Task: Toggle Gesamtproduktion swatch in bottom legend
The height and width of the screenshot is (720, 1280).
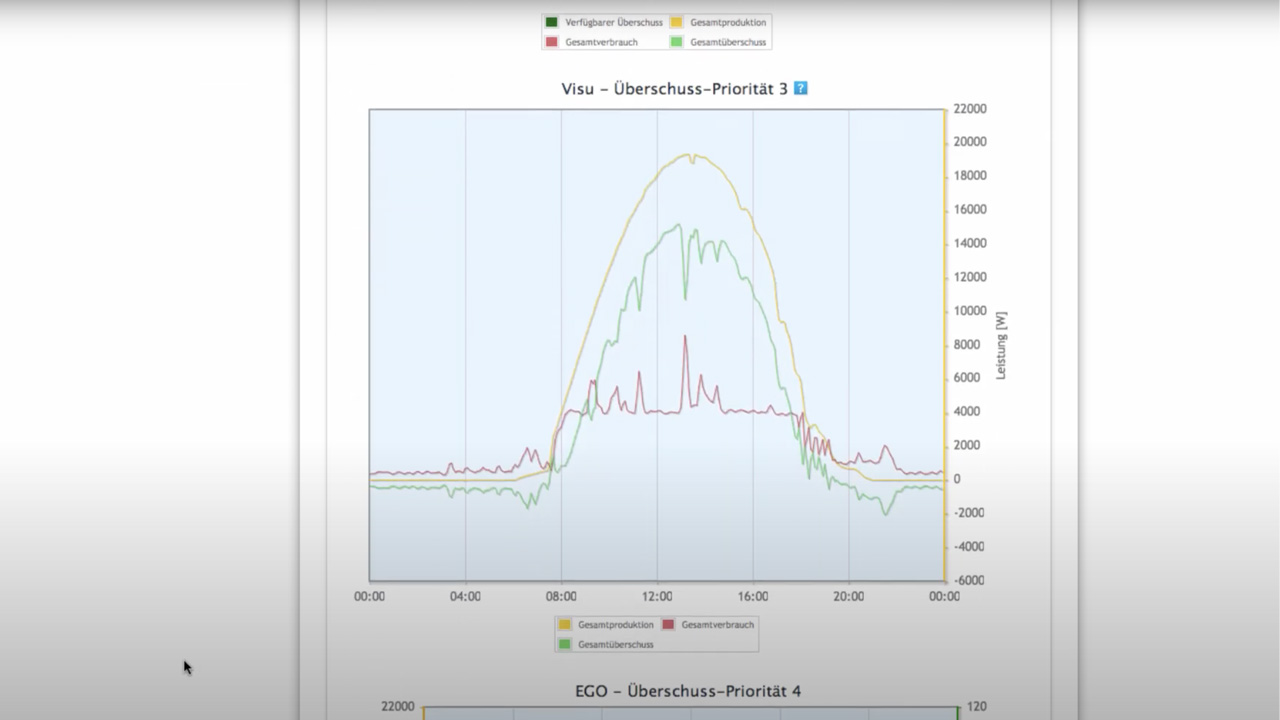Action: (565, 624)
